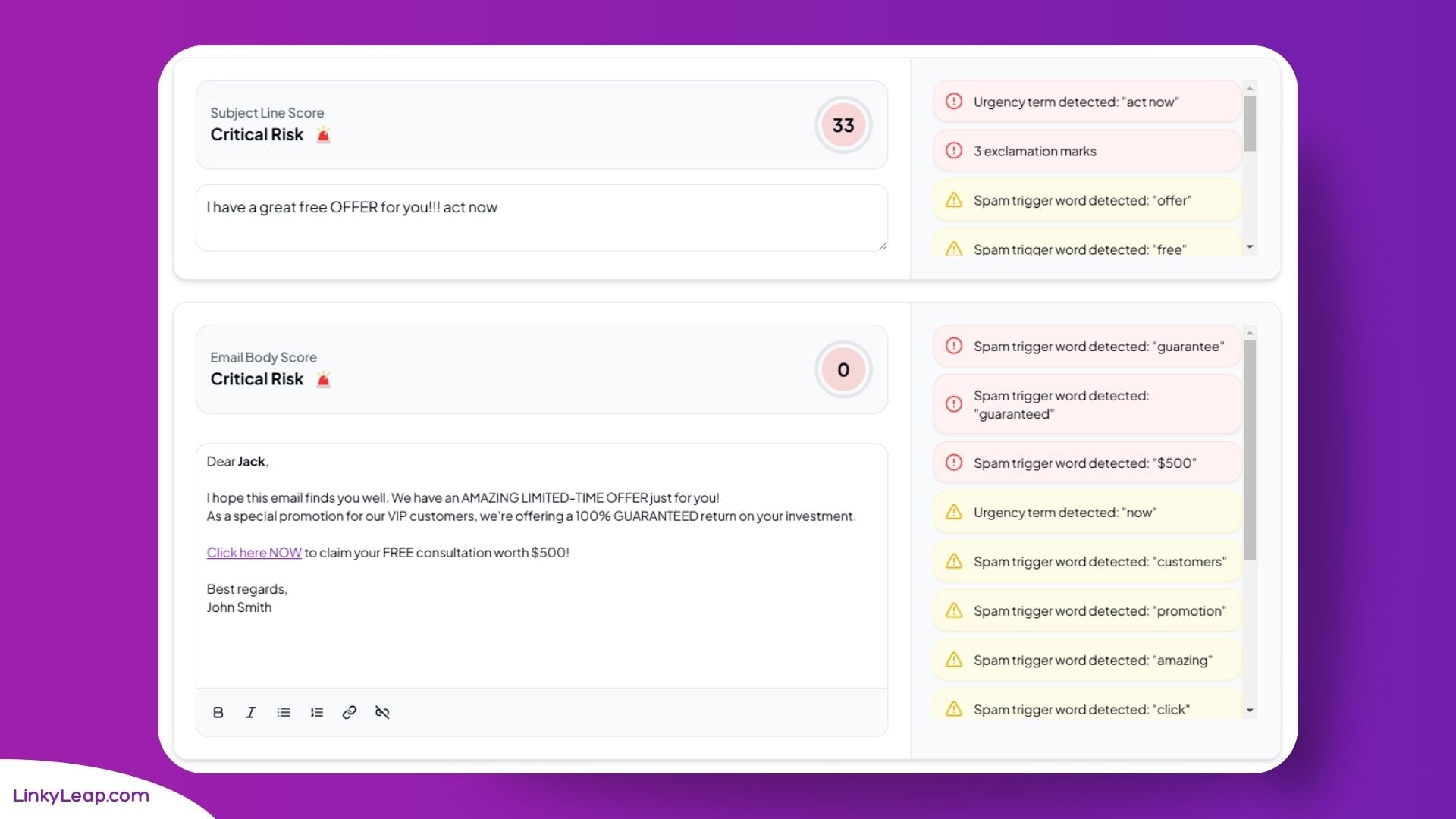This screenshot has height=819, width=1456.
Task: Click the subject line score circle showing 33
Action: click(x=843, y=124)
